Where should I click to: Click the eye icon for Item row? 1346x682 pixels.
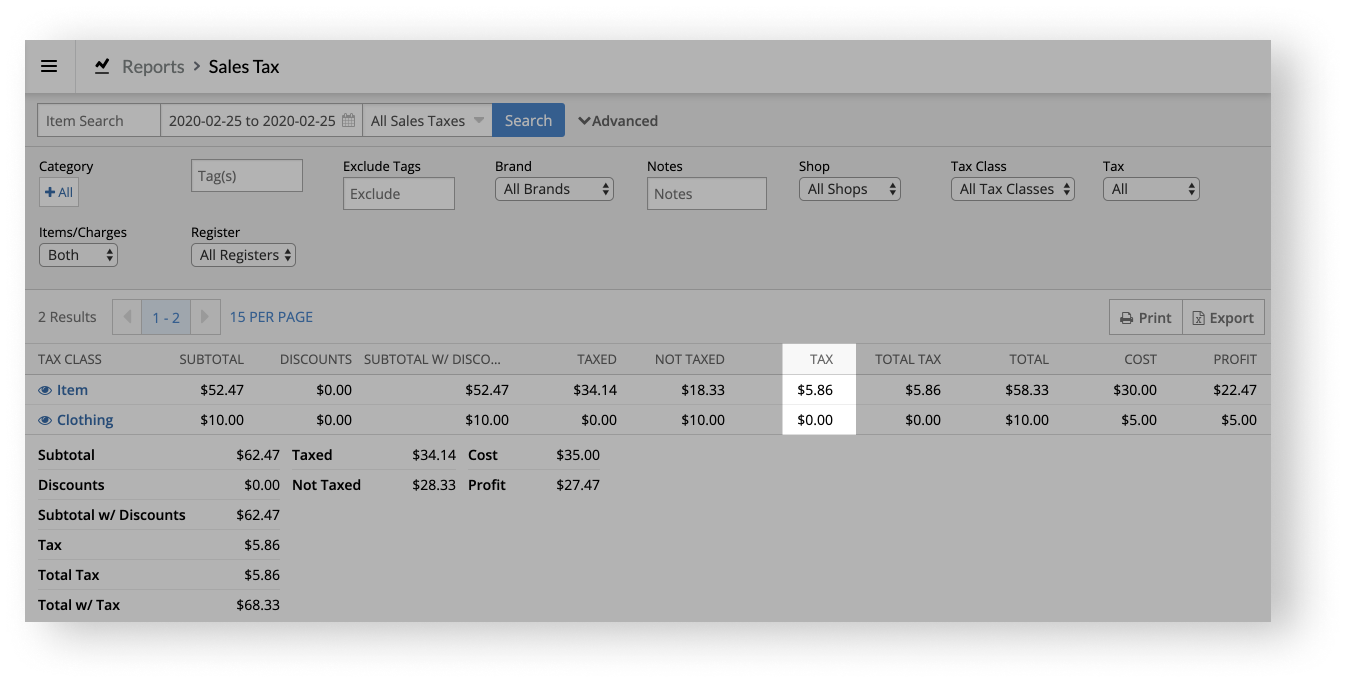45,391
